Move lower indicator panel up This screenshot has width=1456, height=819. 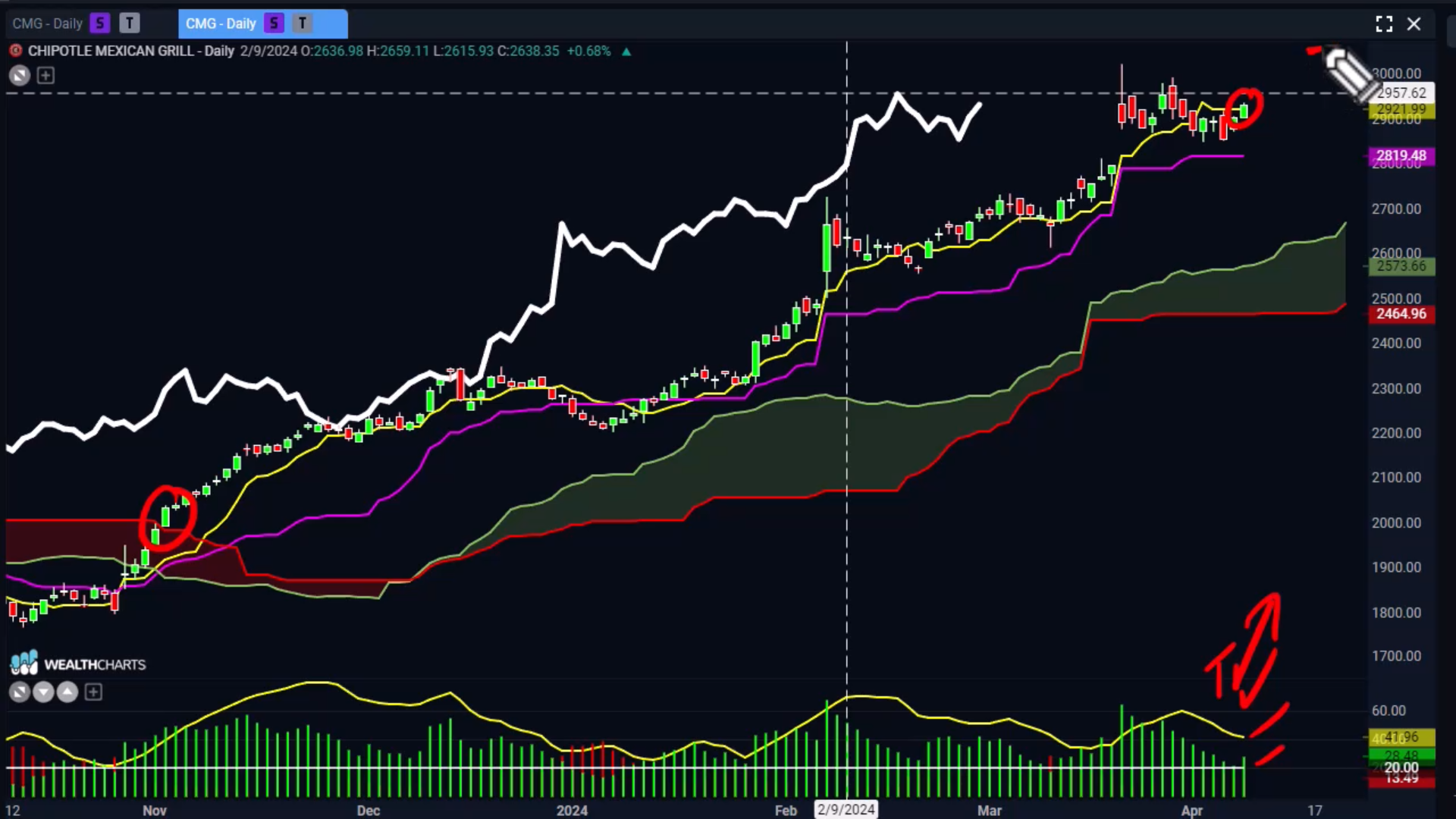tap(67, 692)
